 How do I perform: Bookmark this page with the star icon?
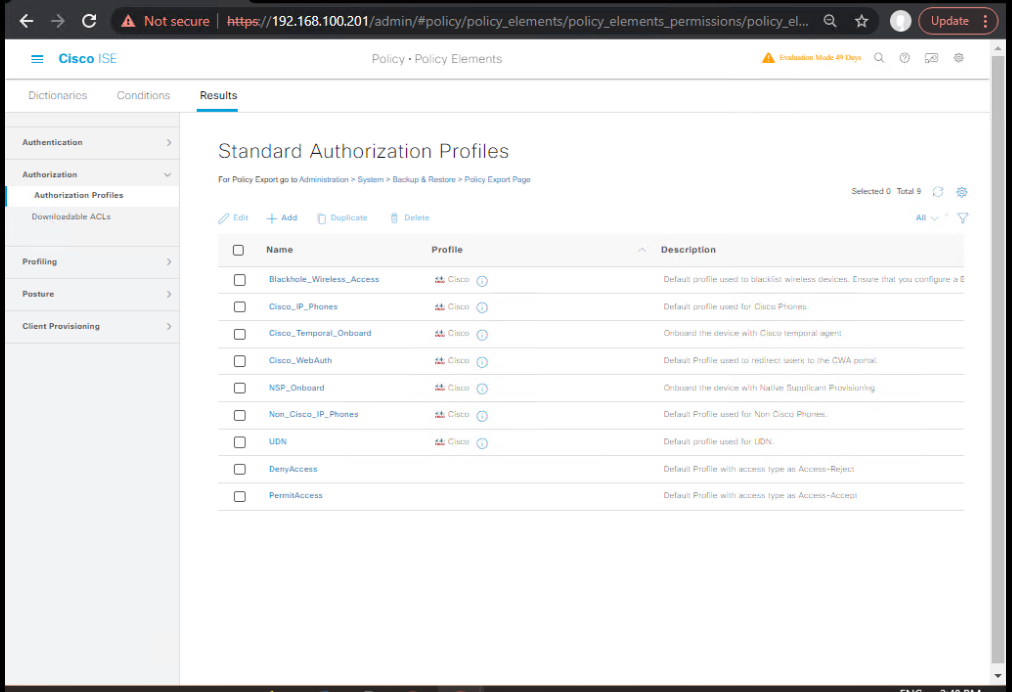pyautogui.click(x=862, y=21)
